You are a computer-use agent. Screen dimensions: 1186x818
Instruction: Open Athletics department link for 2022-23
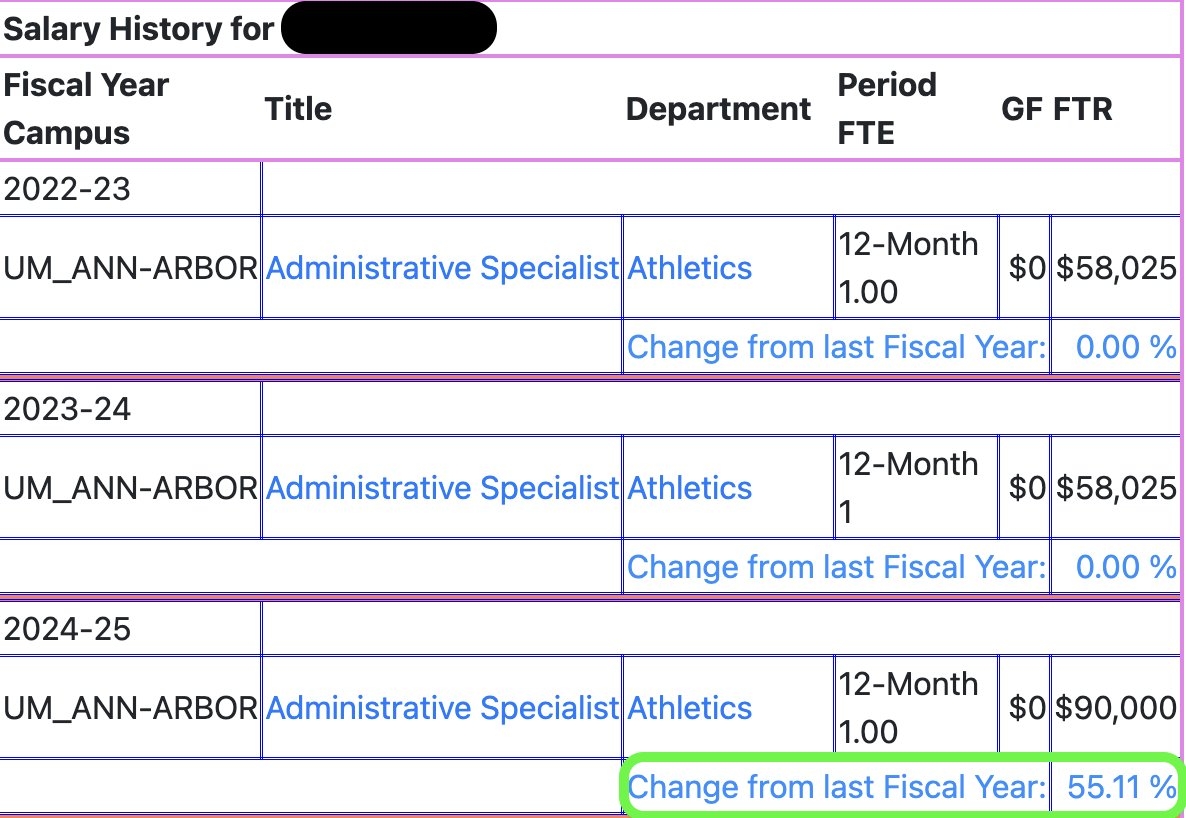point(689,268)
